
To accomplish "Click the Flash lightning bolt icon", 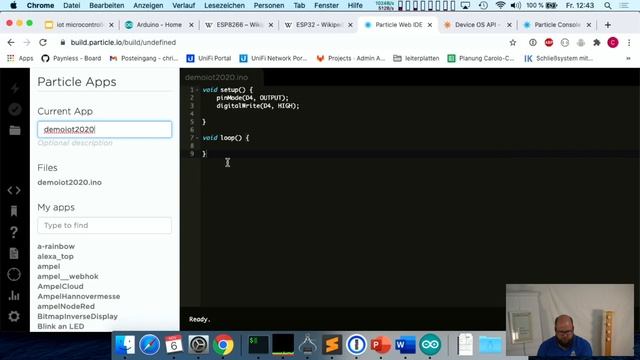I will pyautogui.click(x=15, y=88).
